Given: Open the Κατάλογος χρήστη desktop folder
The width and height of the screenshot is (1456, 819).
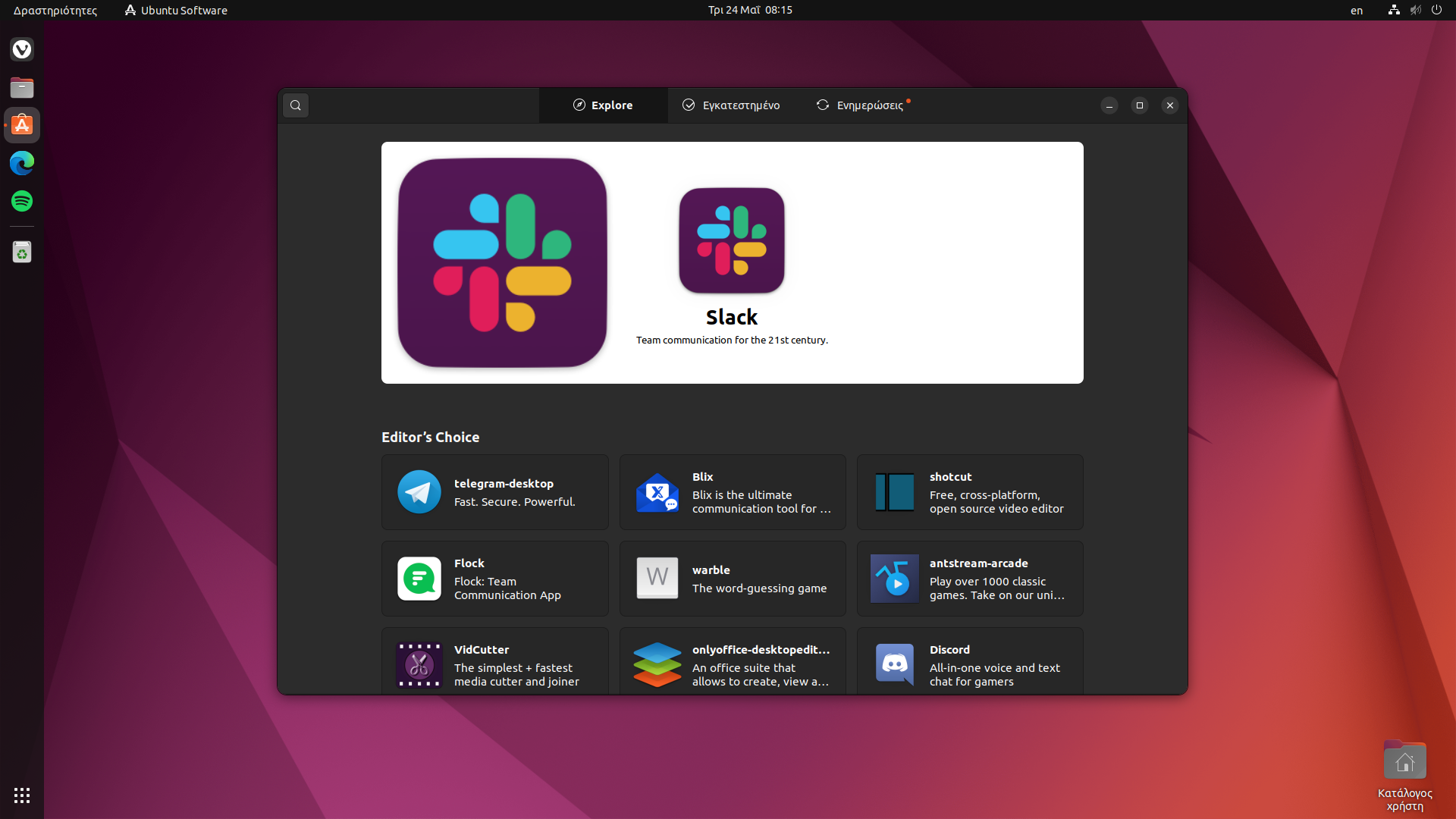Looking at the screenshot, I should point(1404,759).
